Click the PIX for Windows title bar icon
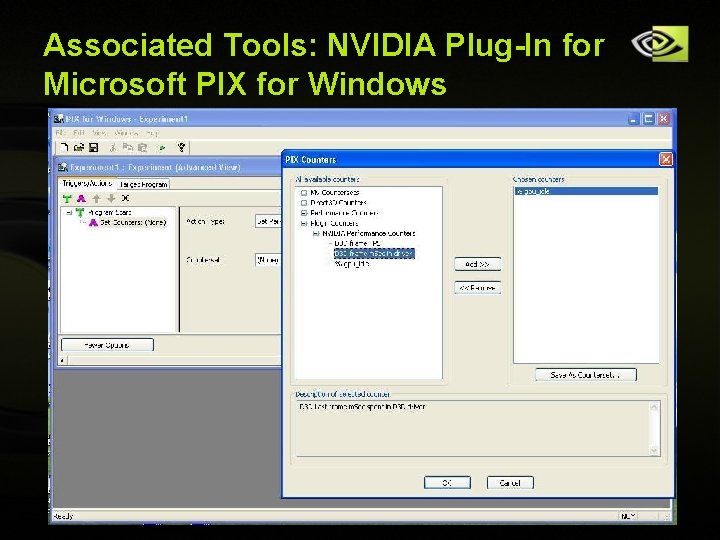Viewport: 720px width, 540px height. click(59, 119)
